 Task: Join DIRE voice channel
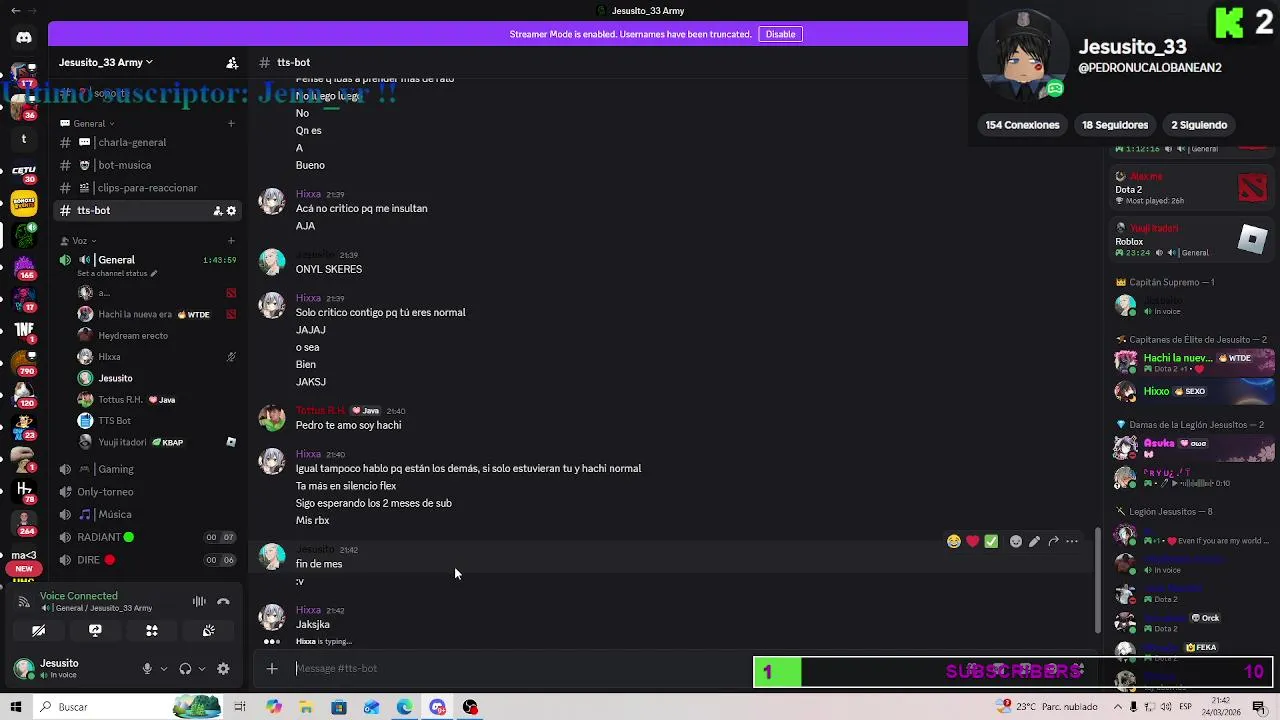(146, 560)
